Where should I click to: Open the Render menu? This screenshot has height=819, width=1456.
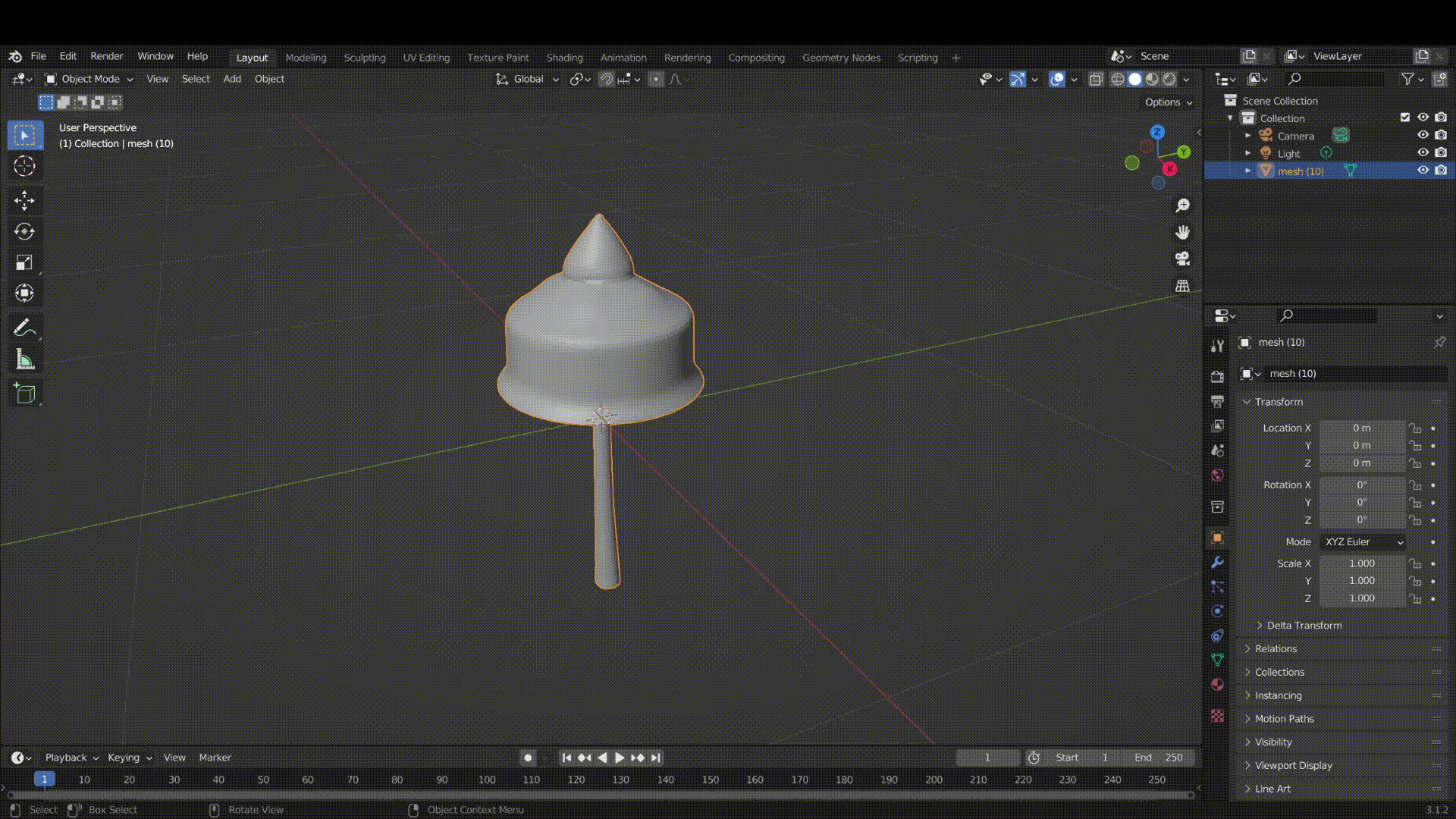[x=106, y=56]
